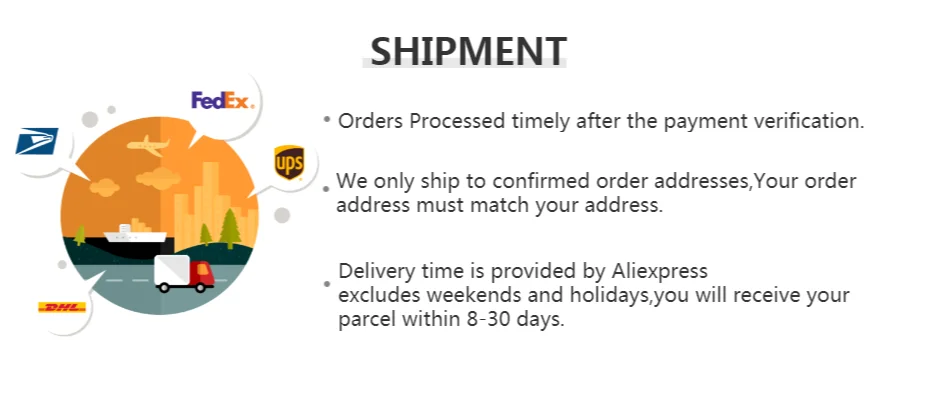This screenshot has height=400, width=932.
Task: Click the small tree at the left edge
Action: click(80, 235)
